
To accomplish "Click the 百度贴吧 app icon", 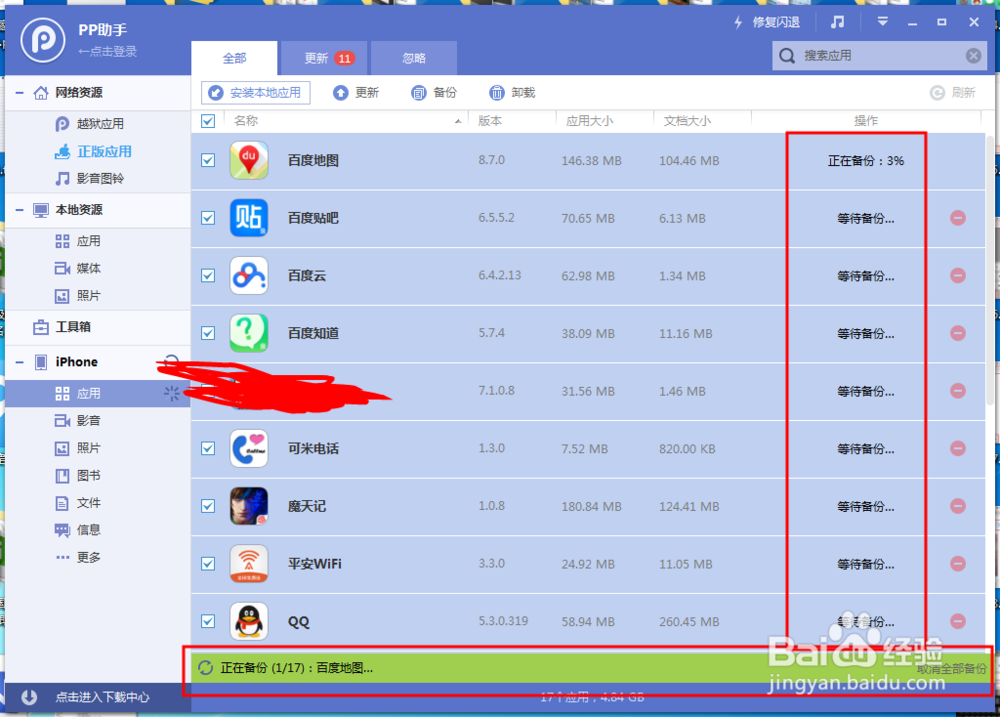I will [249, 218].
